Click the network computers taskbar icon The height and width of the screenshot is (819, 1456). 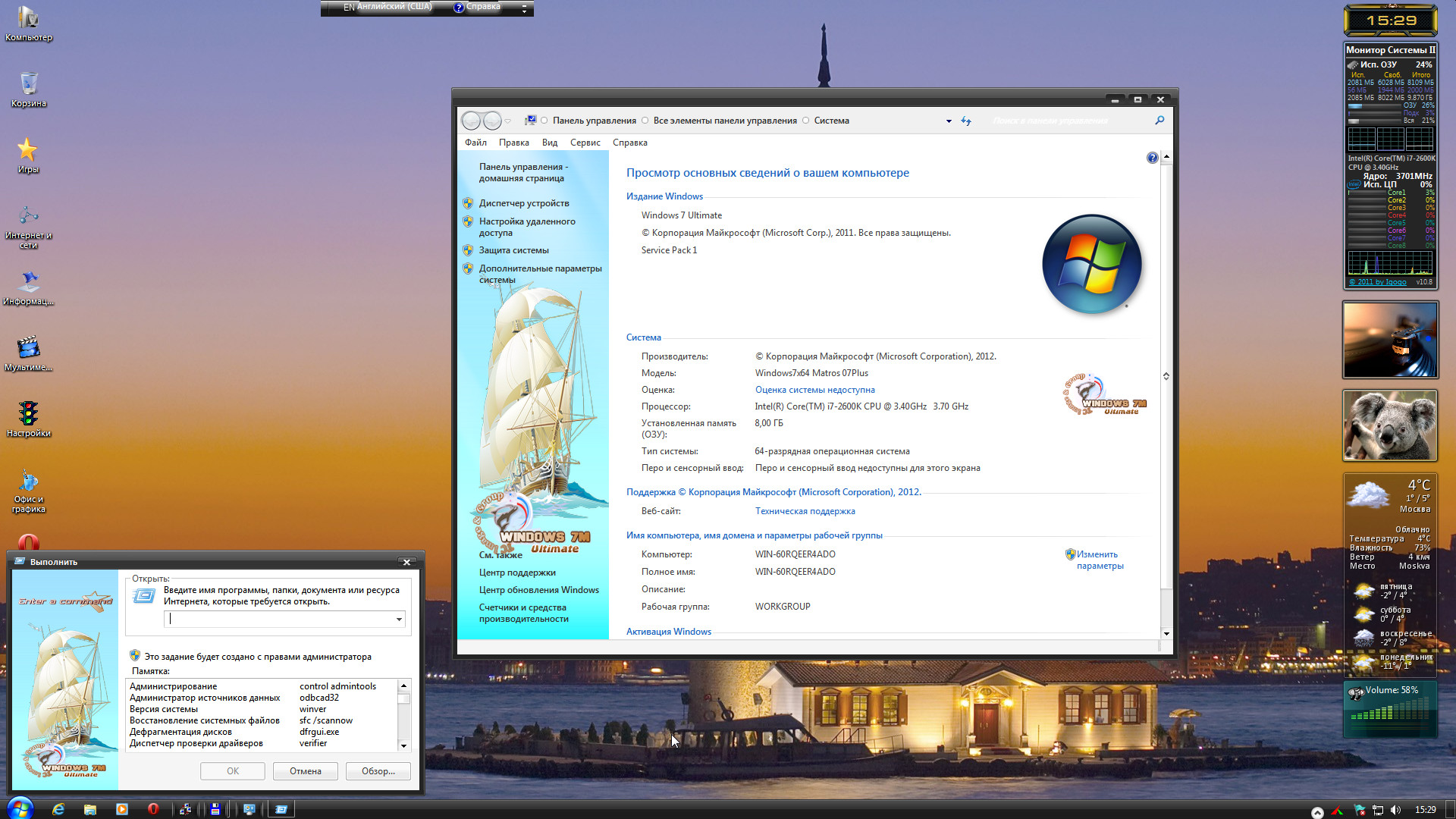click(x=185, y=809)
